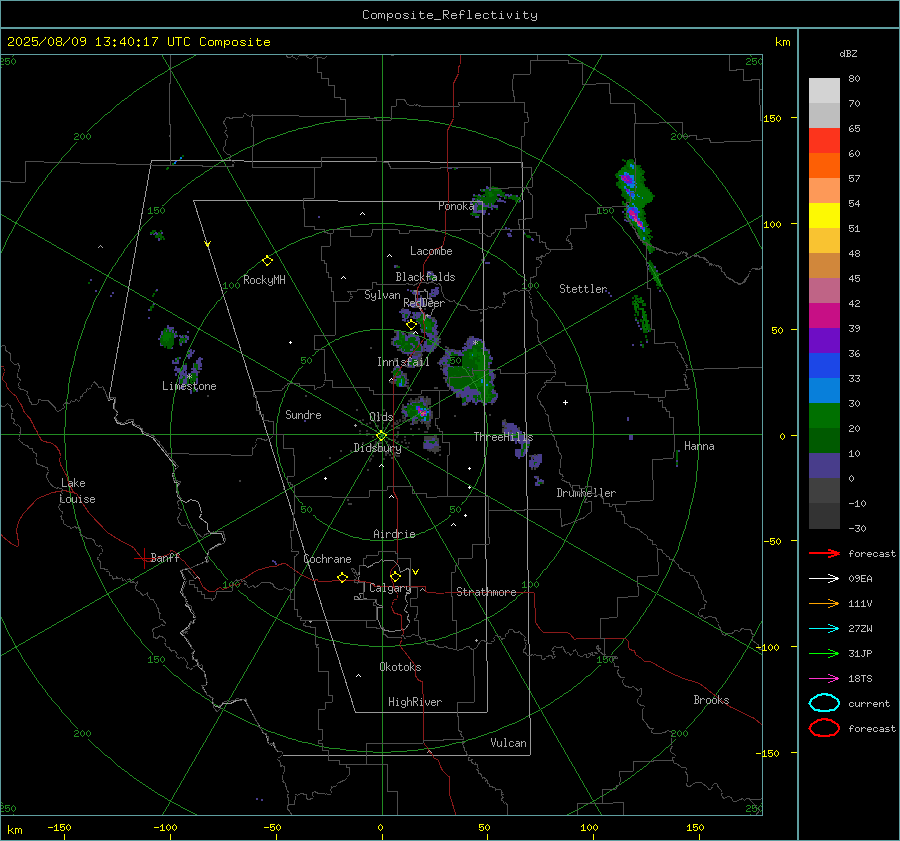Click the Olds town label
The width and height of the screenshot is (900, 841).
(381, 417)
